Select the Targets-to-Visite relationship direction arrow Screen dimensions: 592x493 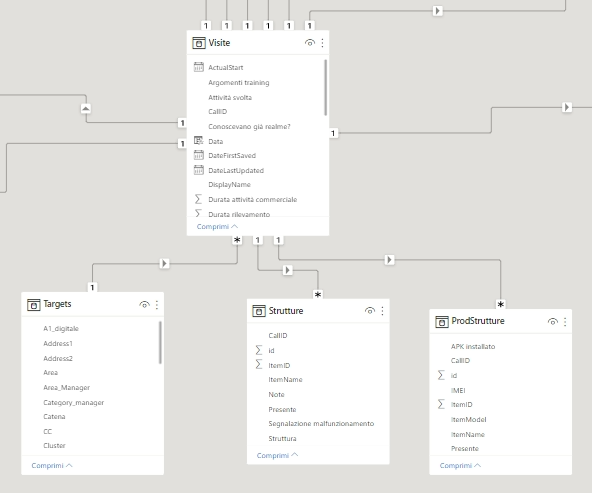[x=164, y=263]
